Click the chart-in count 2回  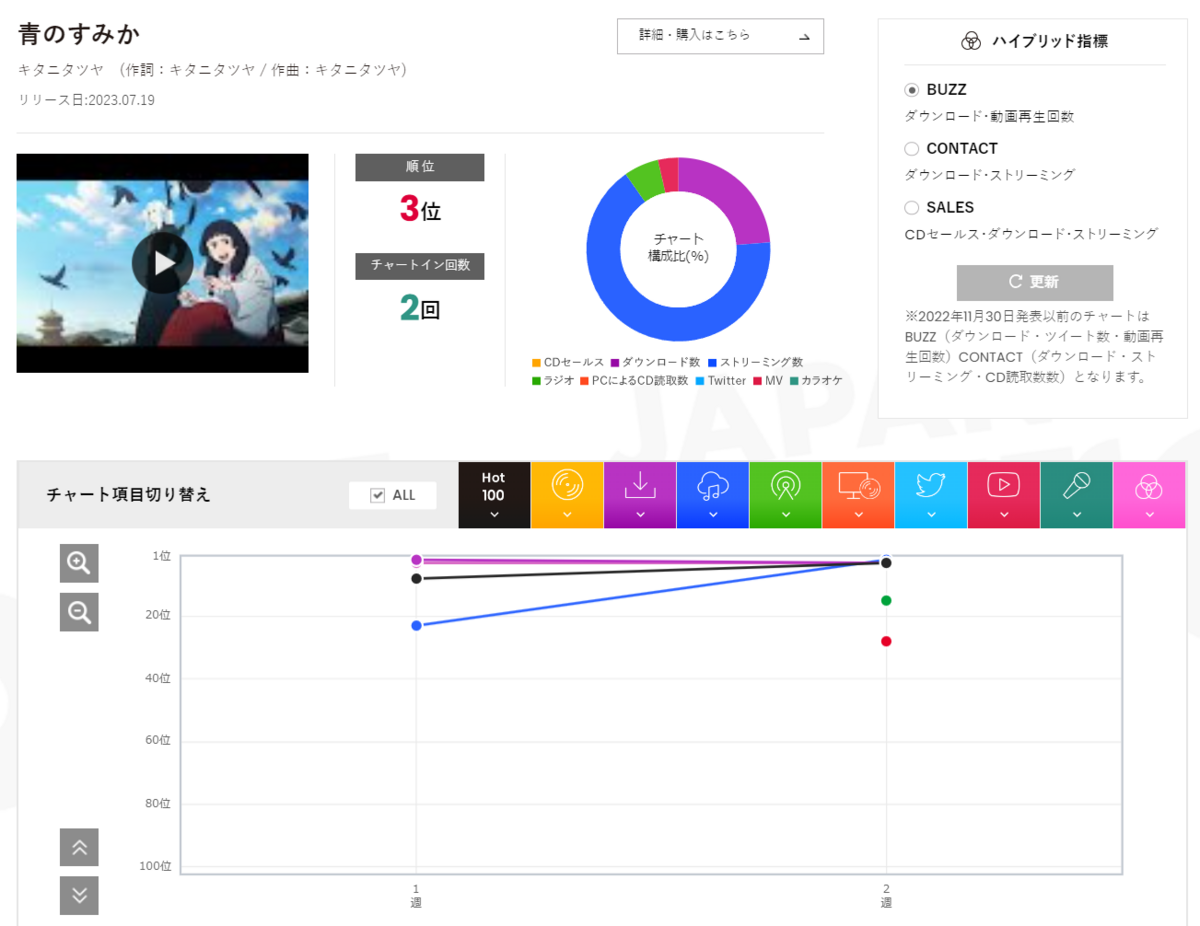tap(420, 308)
